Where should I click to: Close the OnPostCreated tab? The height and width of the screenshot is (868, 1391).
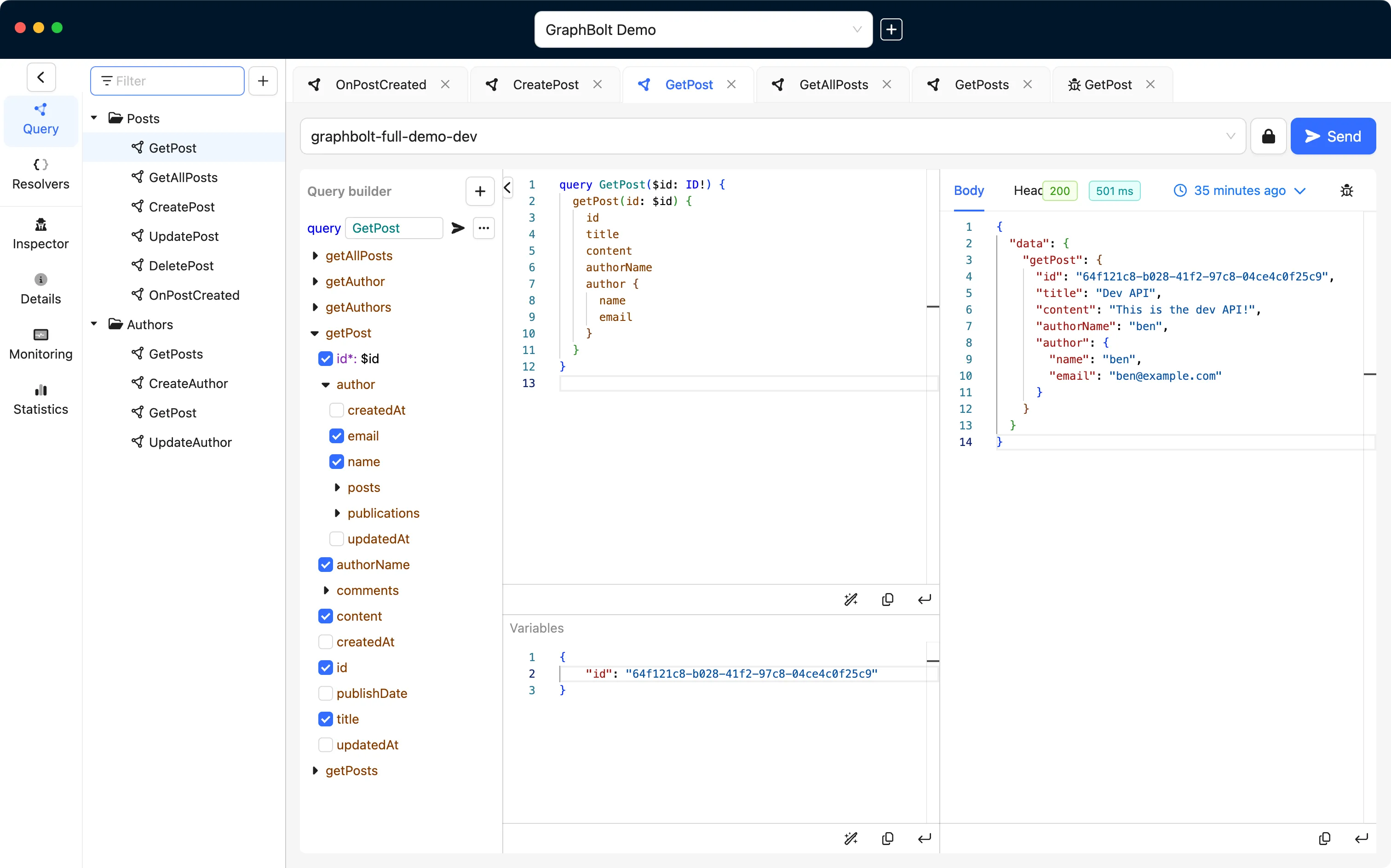(445, 85)
